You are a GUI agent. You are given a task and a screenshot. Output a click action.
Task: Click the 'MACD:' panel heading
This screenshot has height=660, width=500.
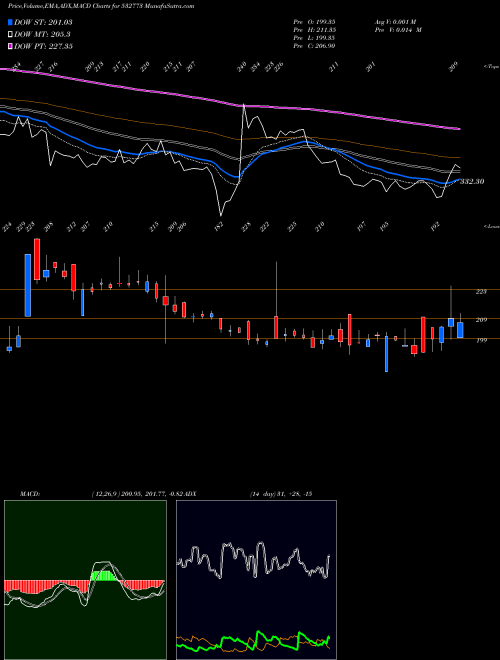[30, 493]
